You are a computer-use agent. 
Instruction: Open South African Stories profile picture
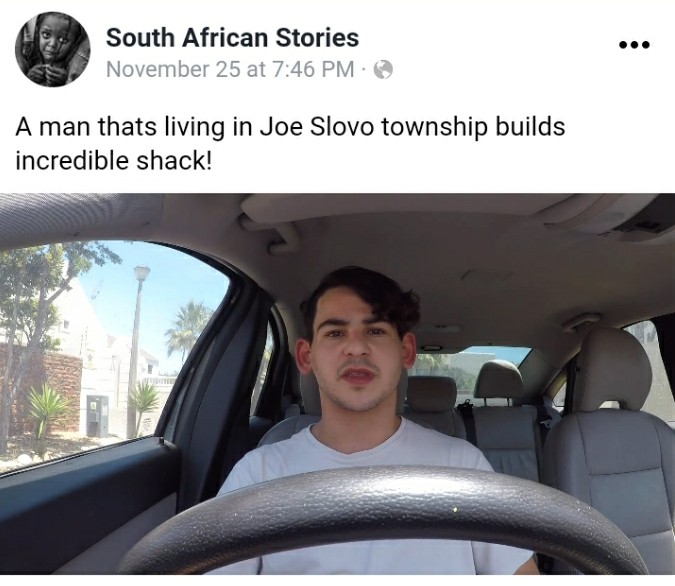[x=53, y=49]
